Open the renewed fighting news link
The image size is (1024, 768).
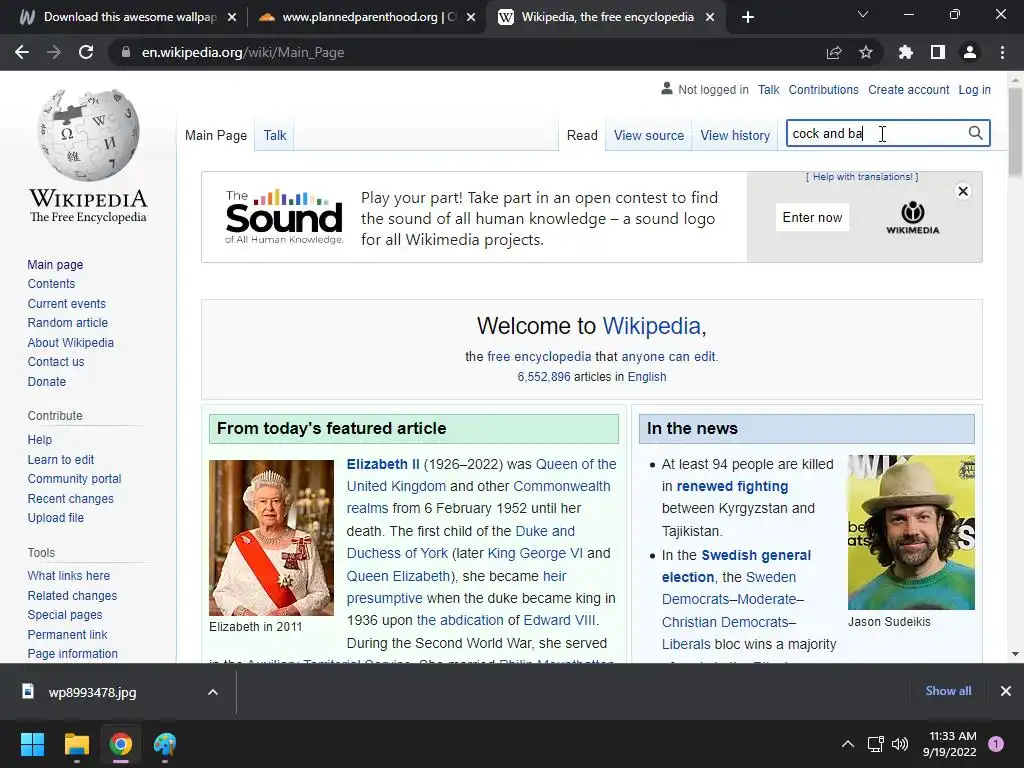[732, 487]
